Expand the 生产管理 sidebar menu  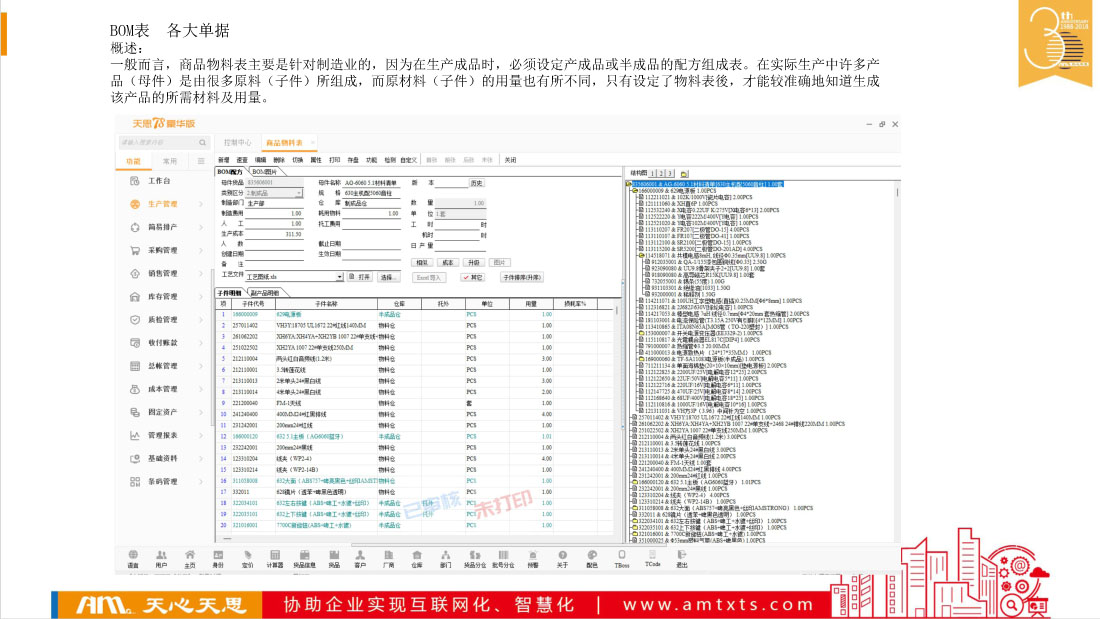163,204
